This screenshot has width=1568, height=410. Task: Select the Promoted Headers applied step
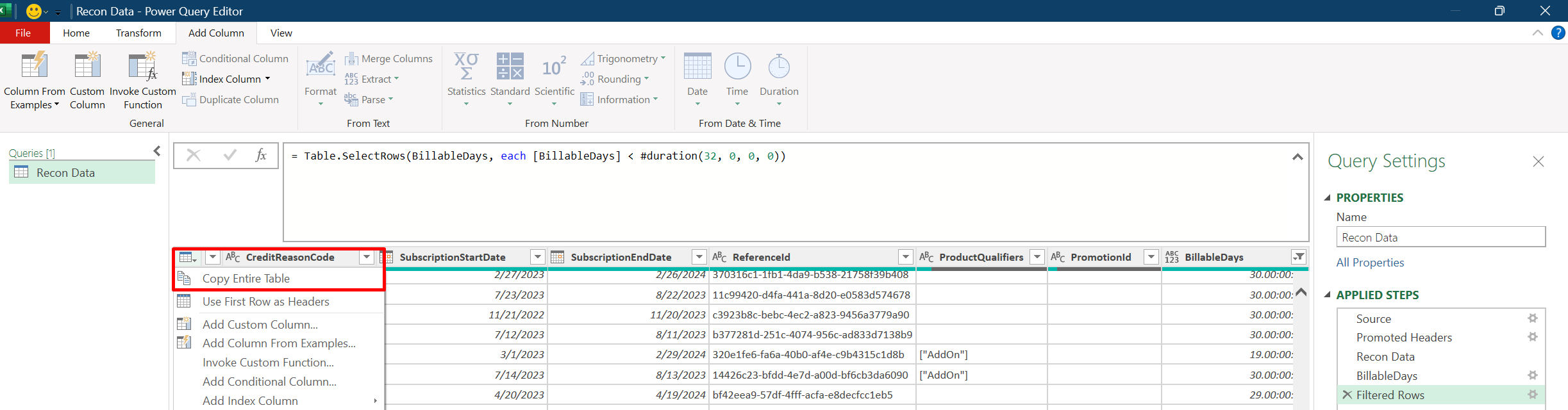pos(1404,337)
